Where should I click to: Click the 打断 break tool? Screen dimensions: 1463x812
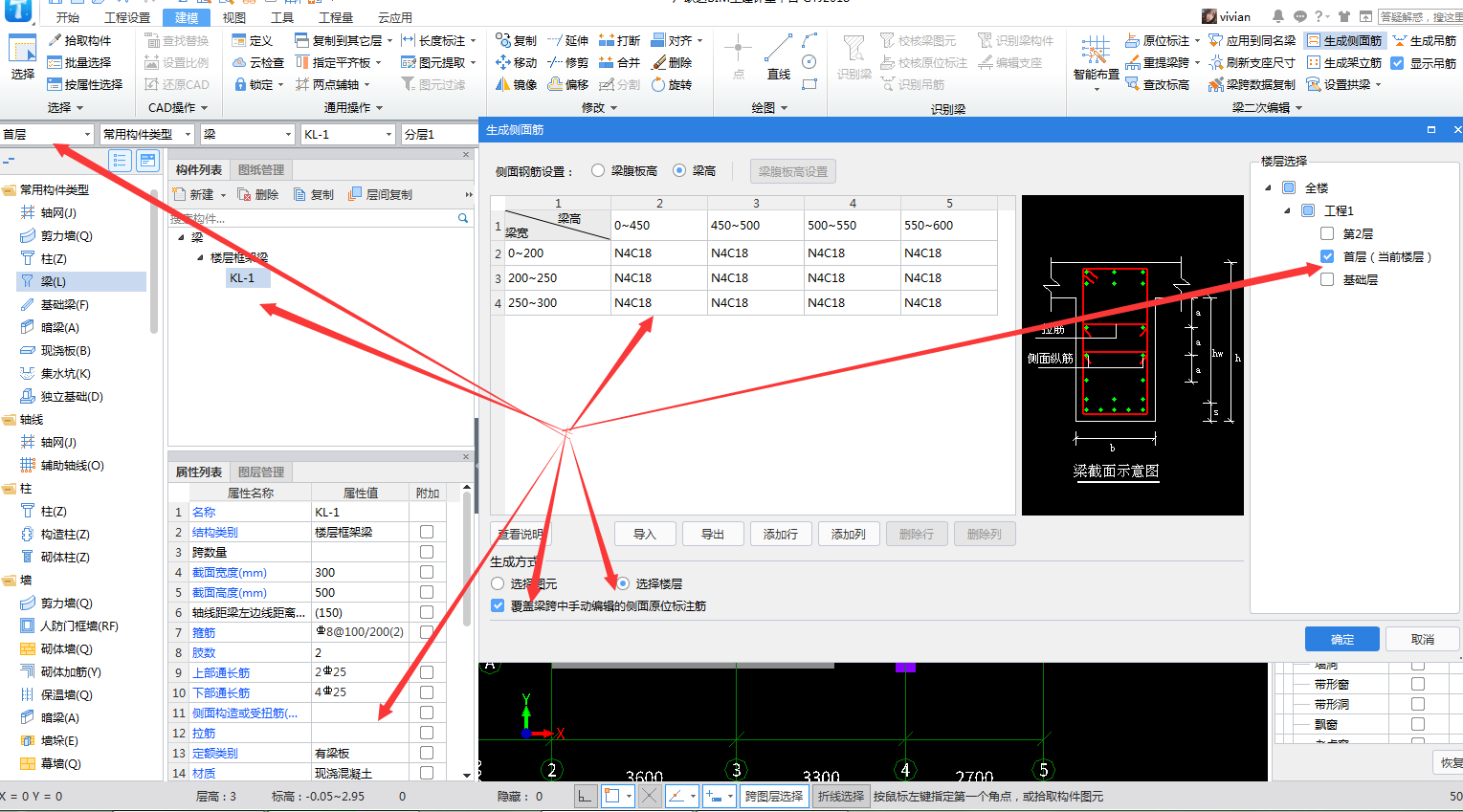pos(620,40)
